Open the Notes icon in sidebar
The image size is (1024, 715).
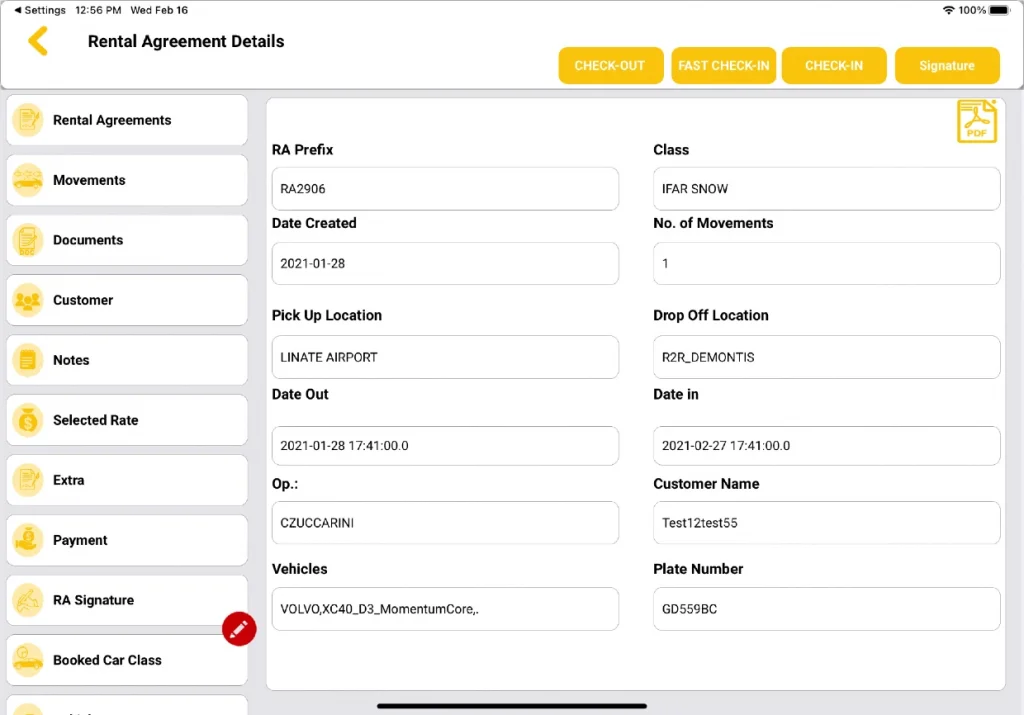pos(27,360)
